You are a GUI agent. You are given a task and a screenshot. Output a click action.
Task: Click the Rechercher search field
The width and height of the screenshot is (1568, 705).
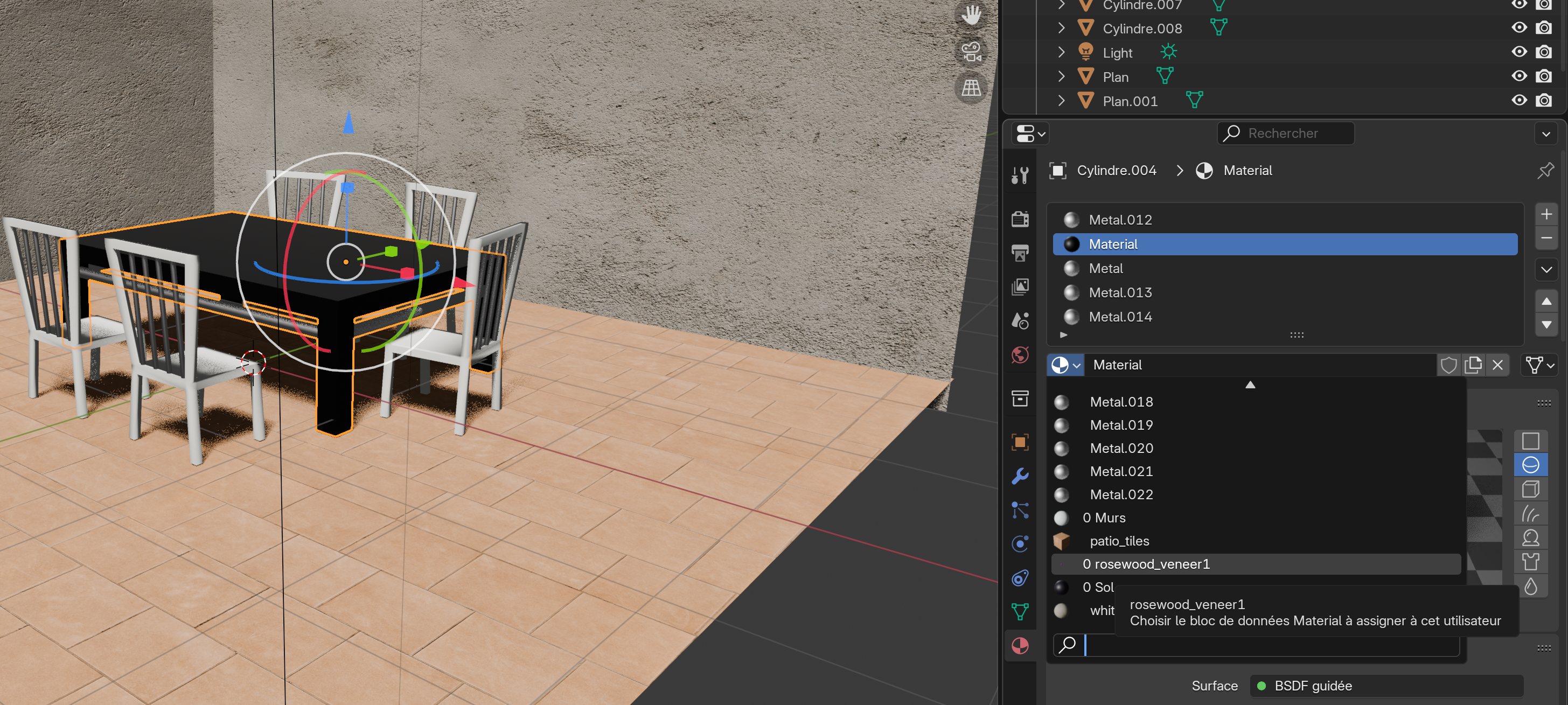(1286, 134)
